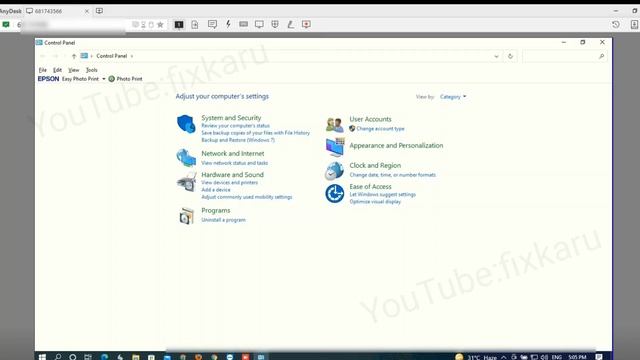Click the Network and Internet globe icon

(x=186, y=158)
